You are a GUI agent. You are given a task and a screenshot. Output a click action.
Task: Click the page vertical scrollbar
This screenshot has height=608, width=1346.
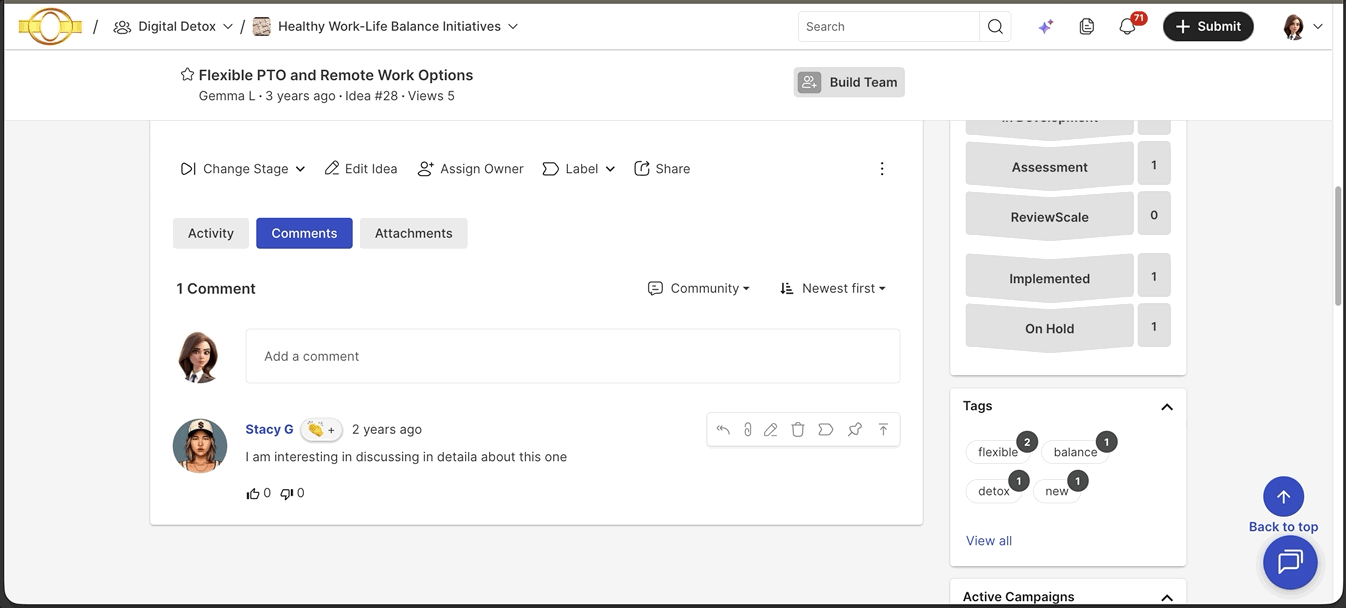pos(1339,245)
